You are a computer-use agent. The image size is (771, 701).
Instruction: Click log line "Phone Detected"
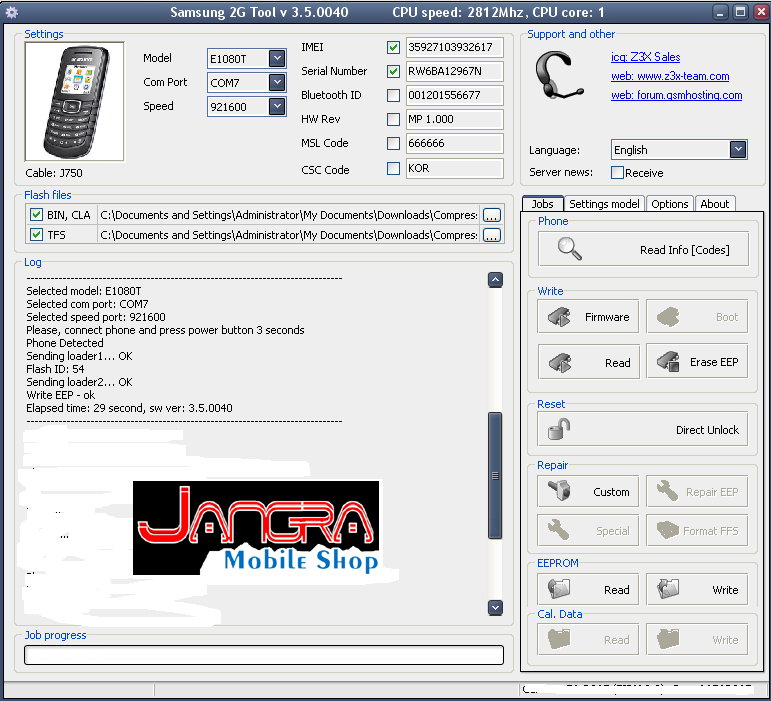[65, 343]
